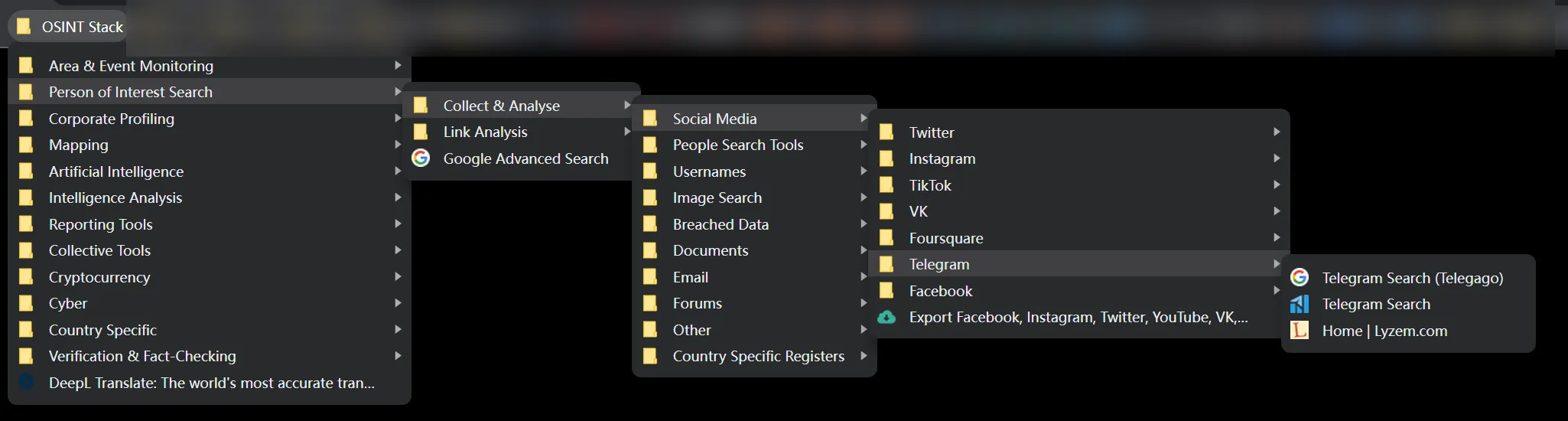This screenshot has height=421, width=1568.
Task: Click the DeepL Translate favicon
Action: [x=26, y=381]
